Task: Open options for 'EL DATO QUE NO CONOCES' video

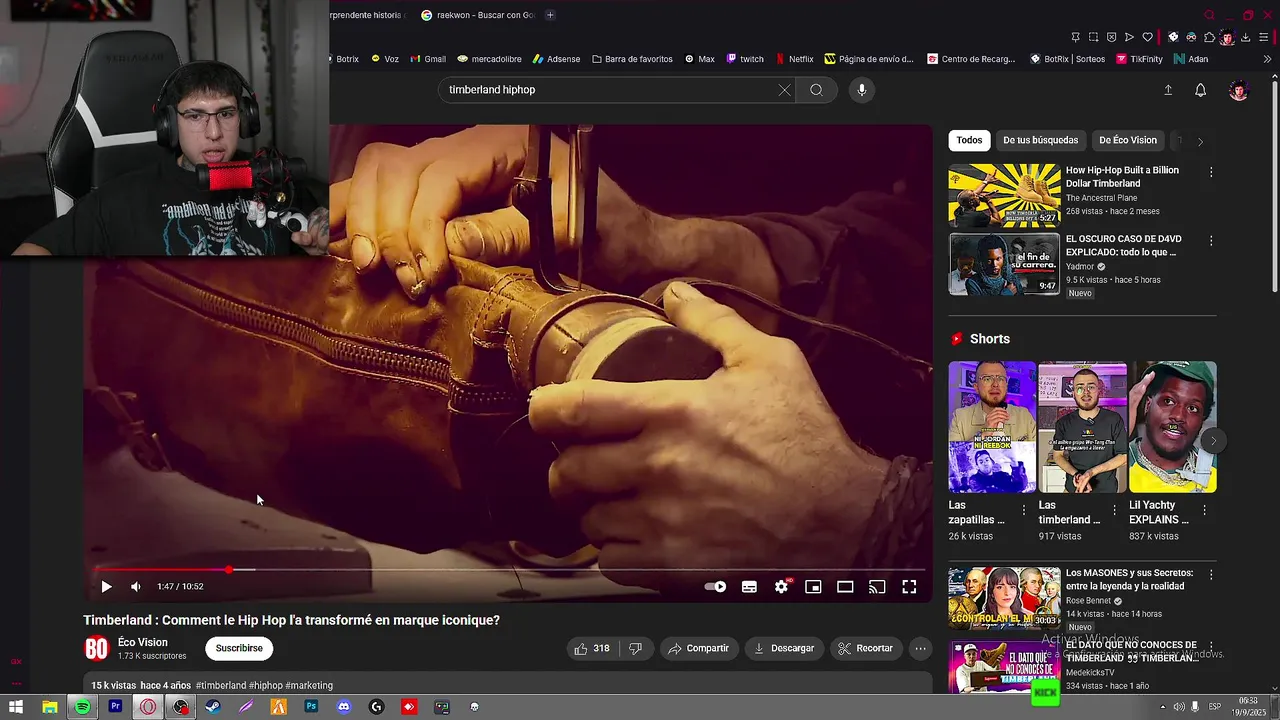Action: point(1211,647)
